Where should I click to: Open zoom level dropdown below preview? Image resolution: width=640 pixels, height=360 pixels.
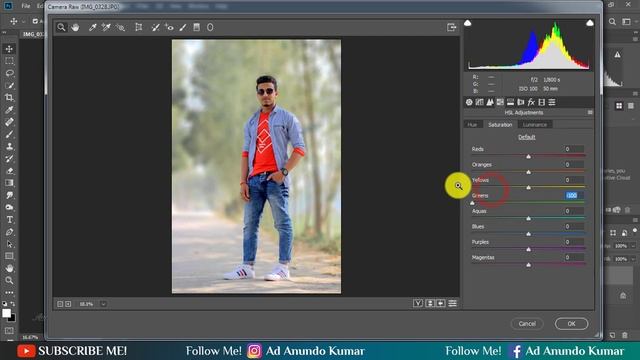[103, 304]
